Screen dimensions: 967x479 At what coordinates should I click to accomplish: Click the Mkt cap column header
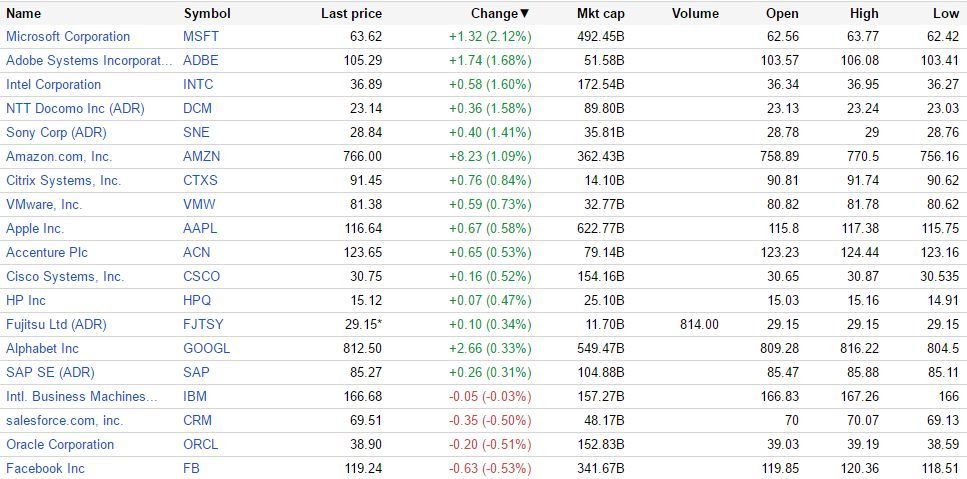(x=600, y=13)
